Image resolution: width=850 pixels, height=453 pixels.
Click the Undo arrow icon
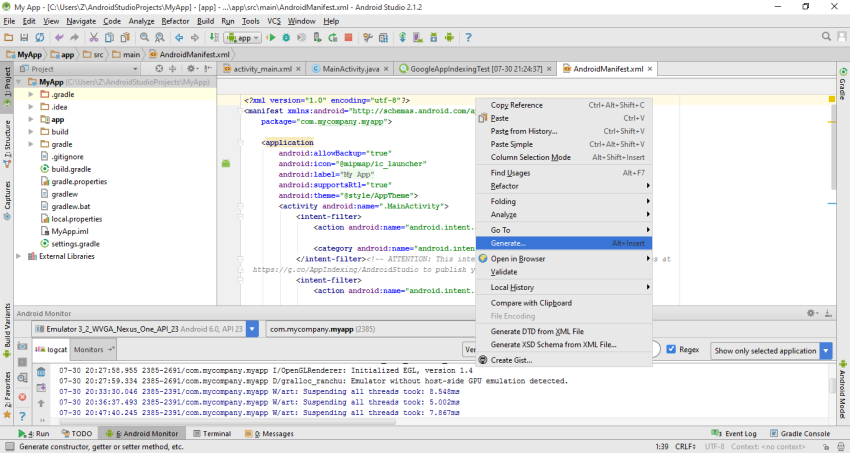59,37
